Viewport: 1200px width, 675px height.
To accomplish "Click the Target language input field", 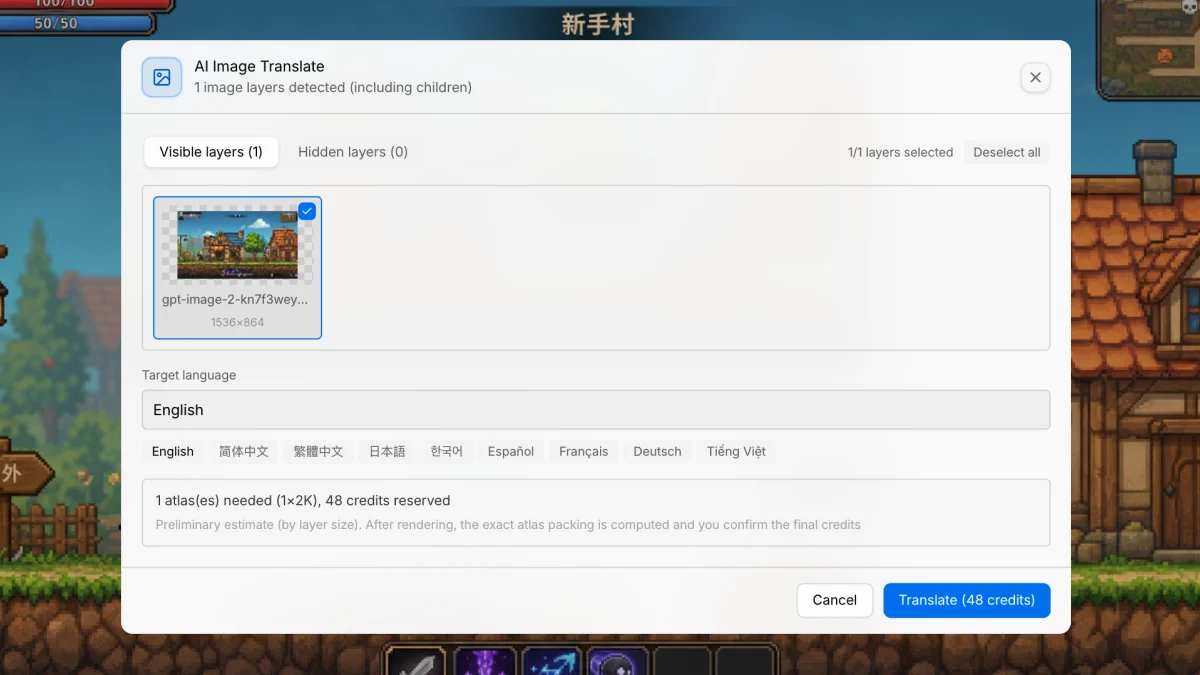I will tap(596, 410).
